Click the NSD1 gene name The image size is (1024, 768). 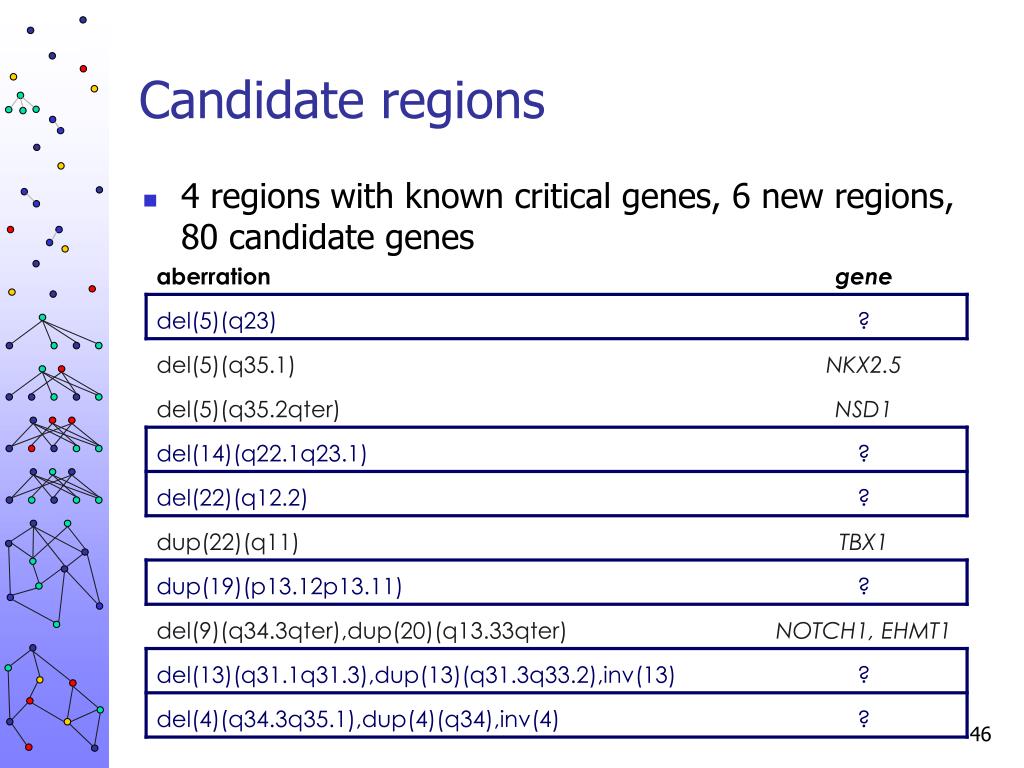(863, 409)
